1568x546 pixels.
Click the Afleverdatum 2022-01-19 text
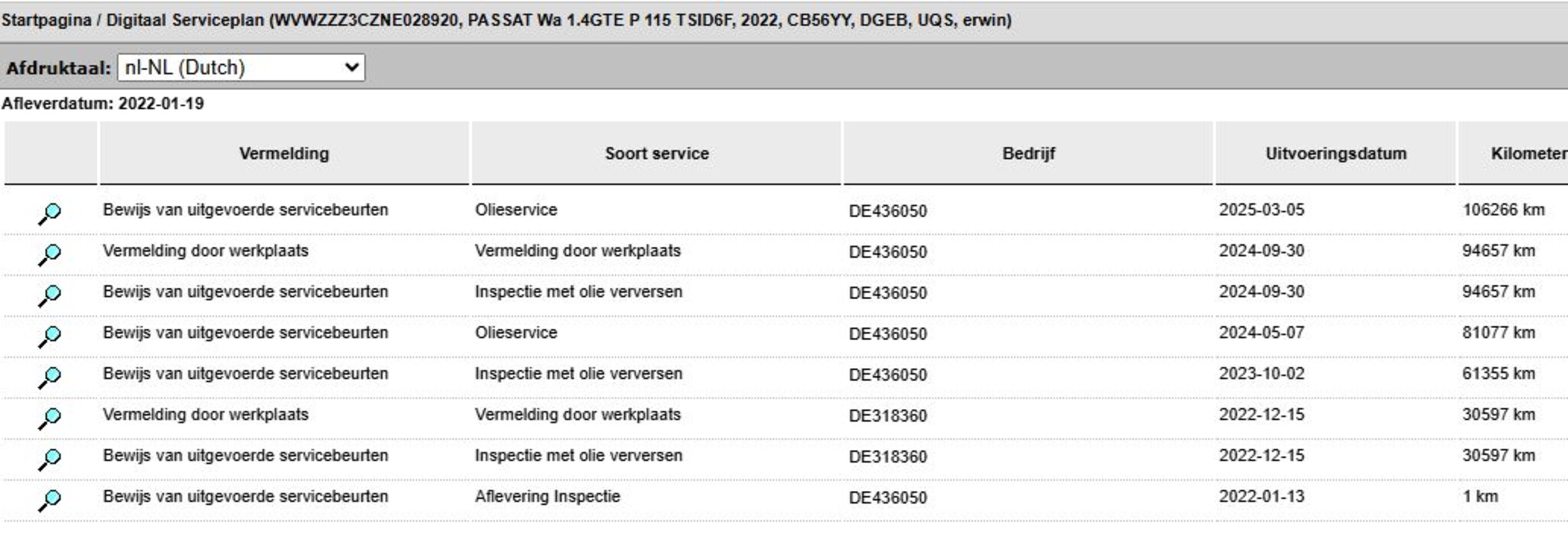102,104
